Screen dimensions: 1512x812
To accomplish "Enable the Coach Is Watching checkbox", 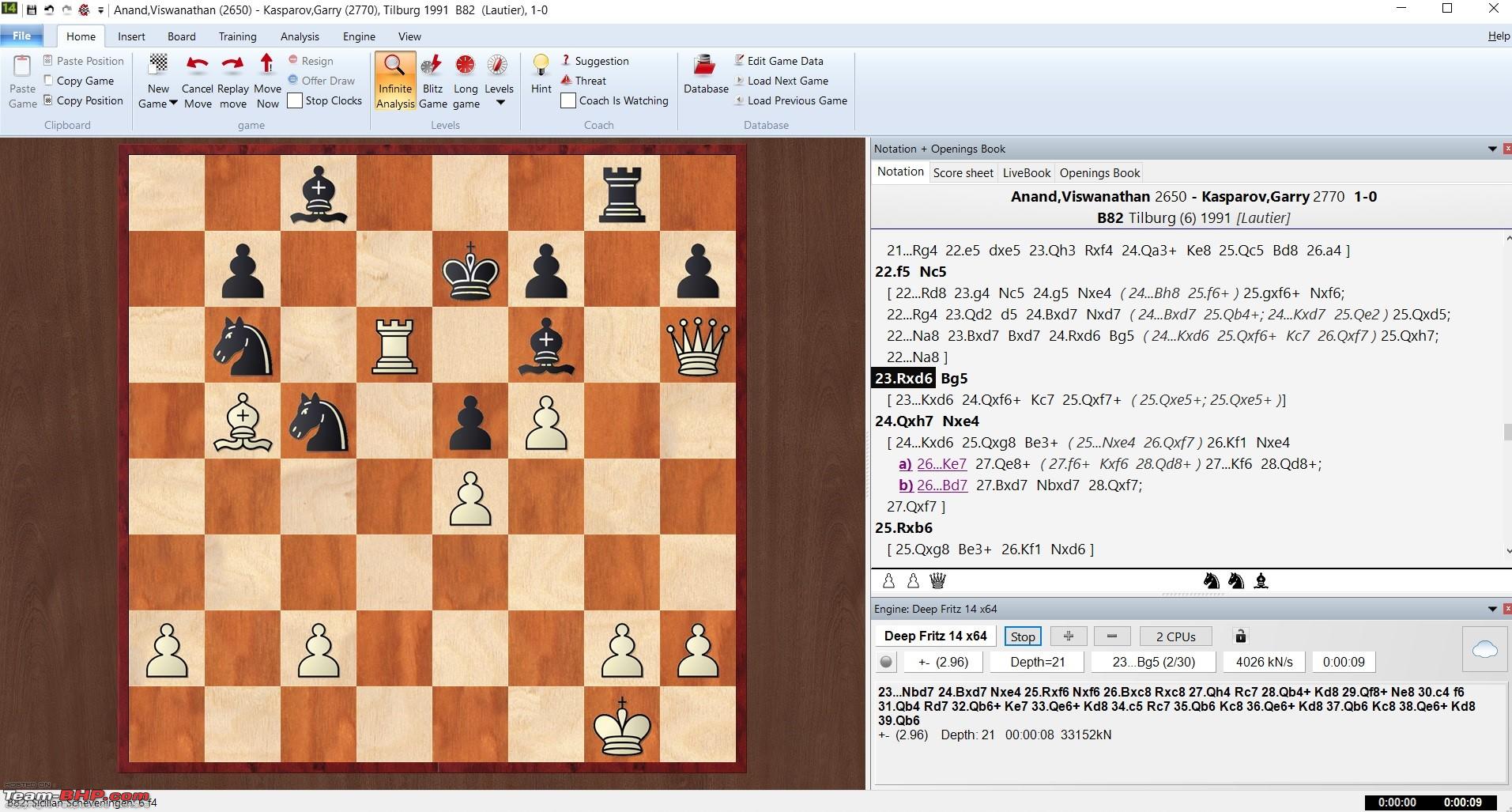I will 568,100.
